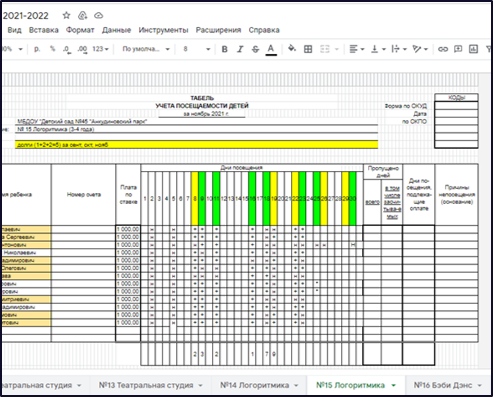493x397 pixels.
Task: Select the 'Форма по ОКУД' label
Action: coord(406,106)
